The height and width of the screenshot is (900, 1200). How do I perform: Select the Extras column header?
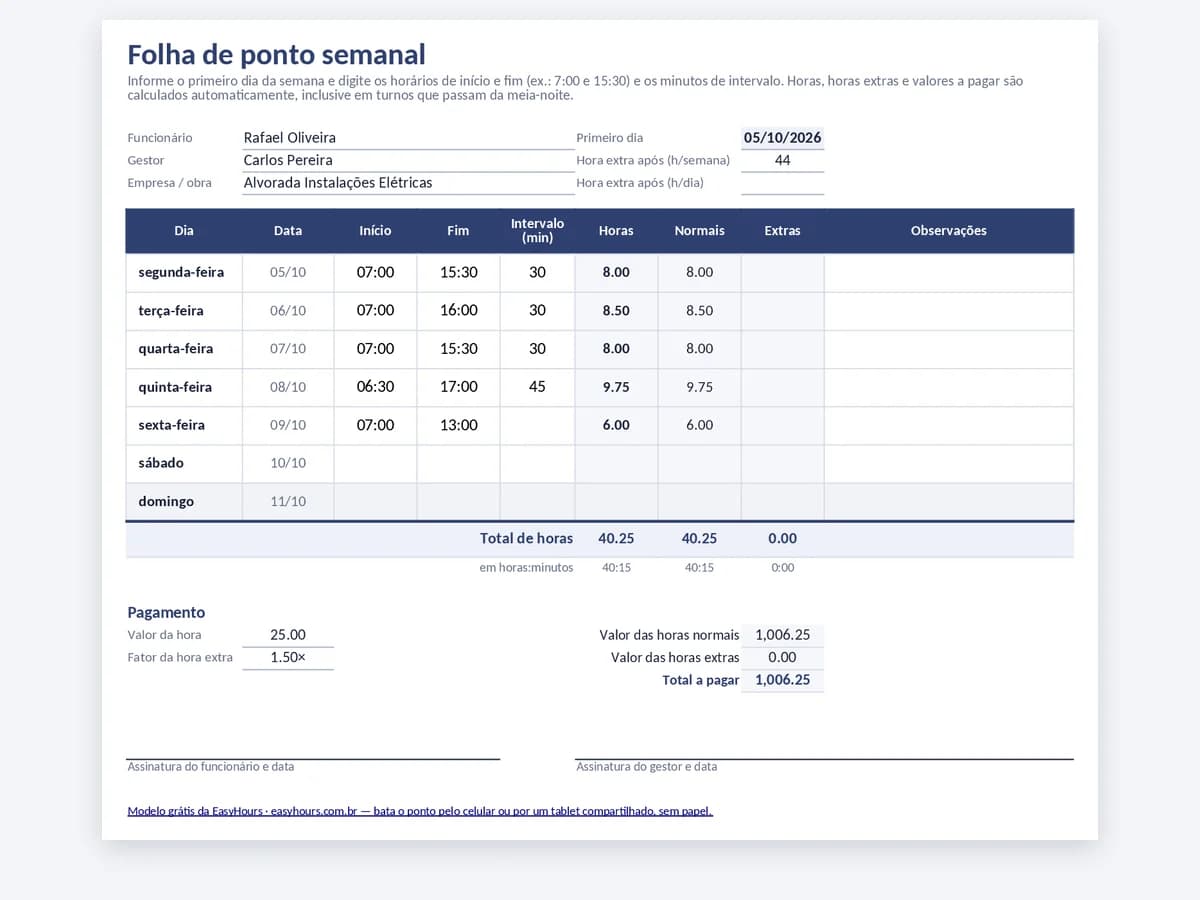click(782, 231)
